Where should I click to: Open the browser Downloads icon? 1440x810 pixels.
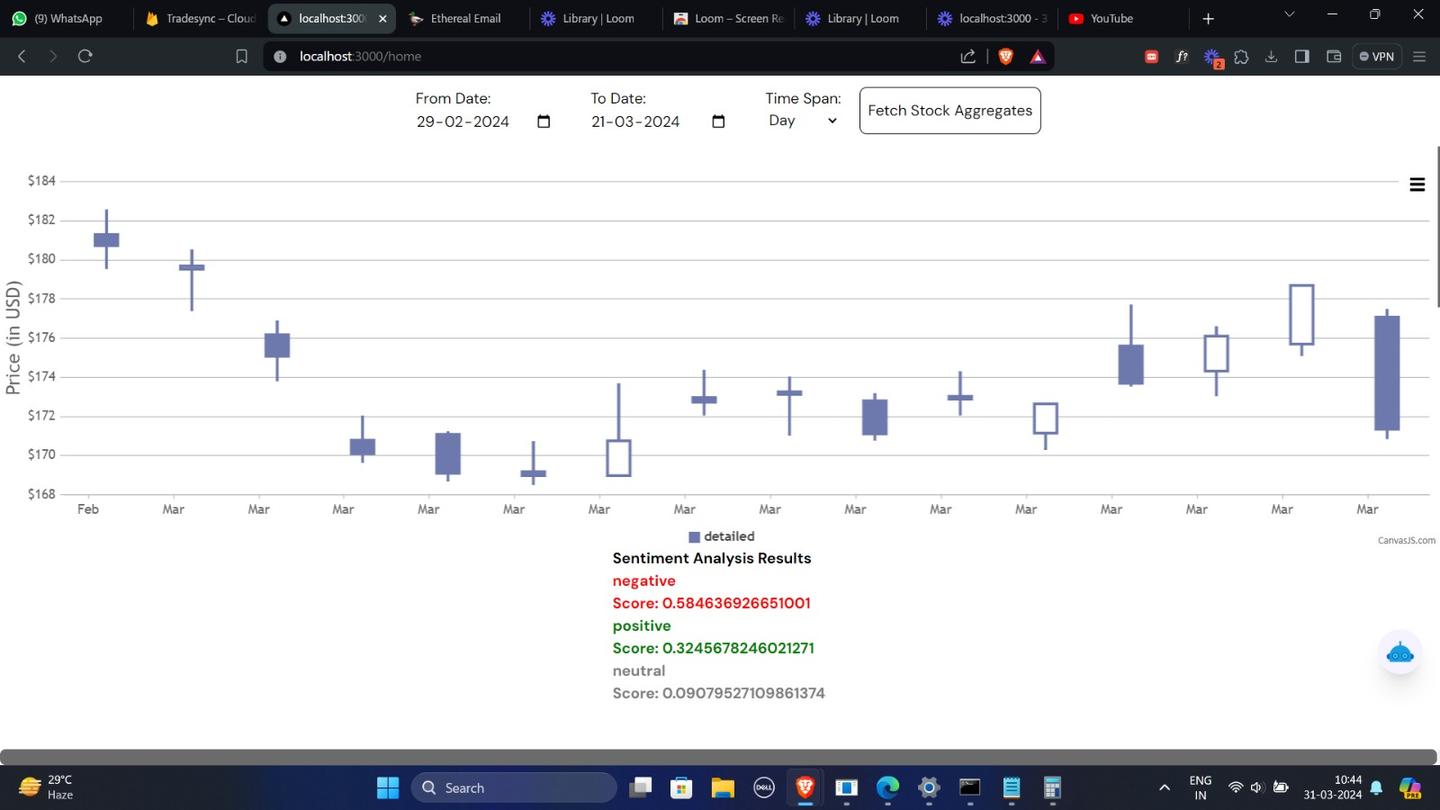pyautogui.click(x=1271, y=57)
